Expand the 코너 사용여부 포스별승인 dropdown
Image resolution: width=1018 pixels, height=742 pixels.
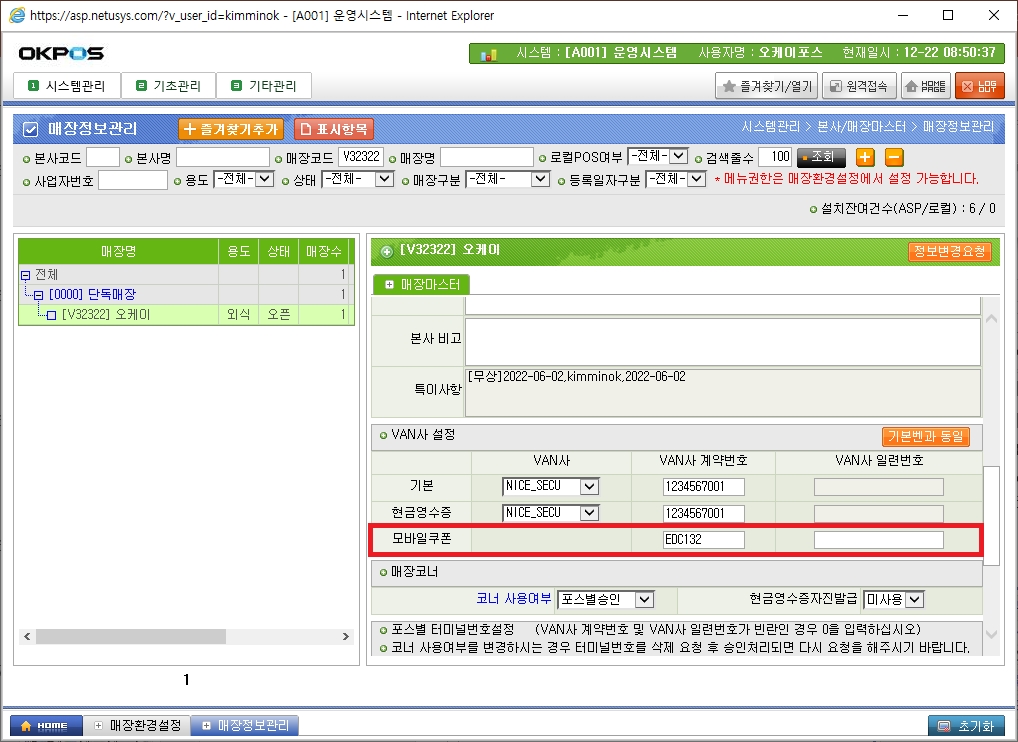click(644, 599)
